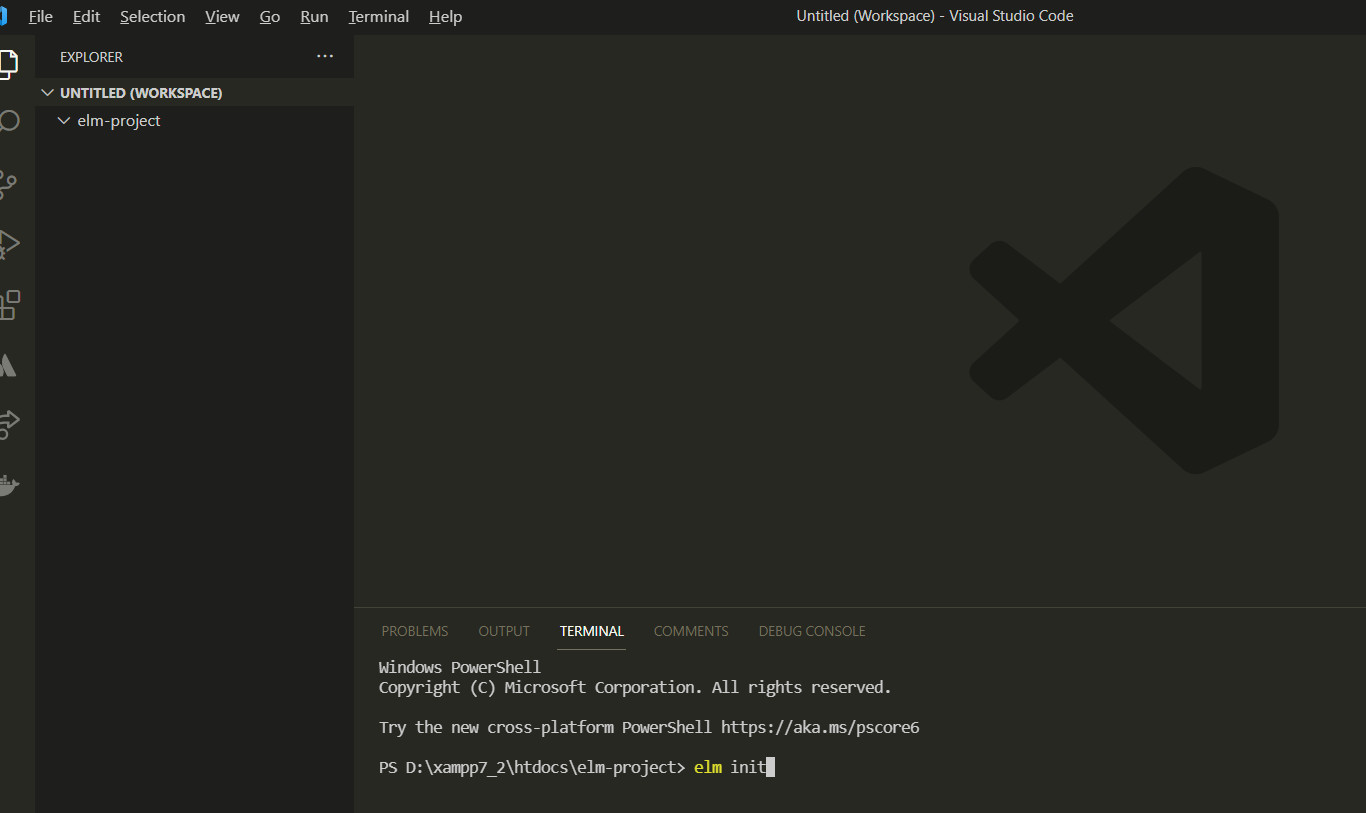Open the Selection menu
The width and height of the screenshot is (1366, 813).
(x=152, y=17)
